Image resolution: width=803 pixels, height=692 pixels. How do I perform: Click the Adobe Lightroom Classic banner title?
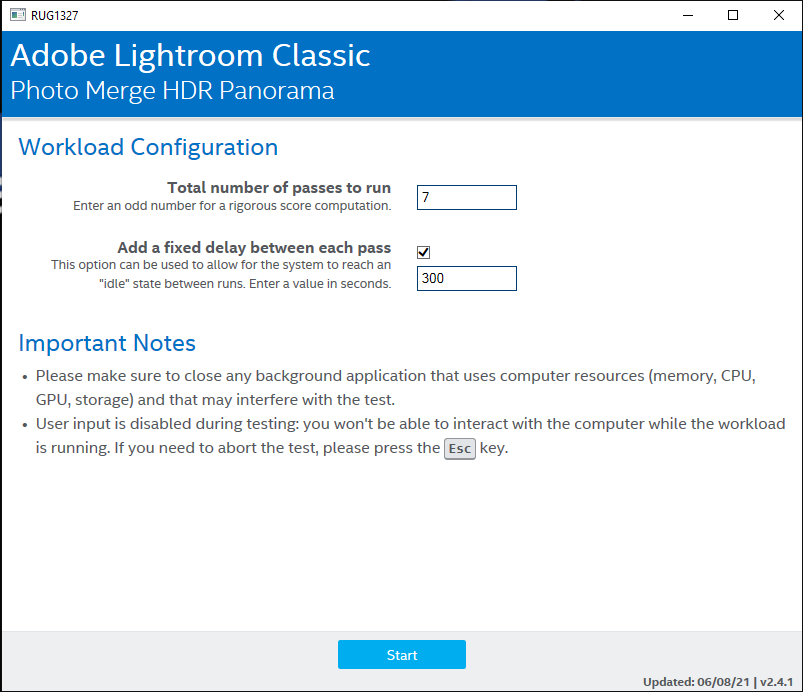191,55
